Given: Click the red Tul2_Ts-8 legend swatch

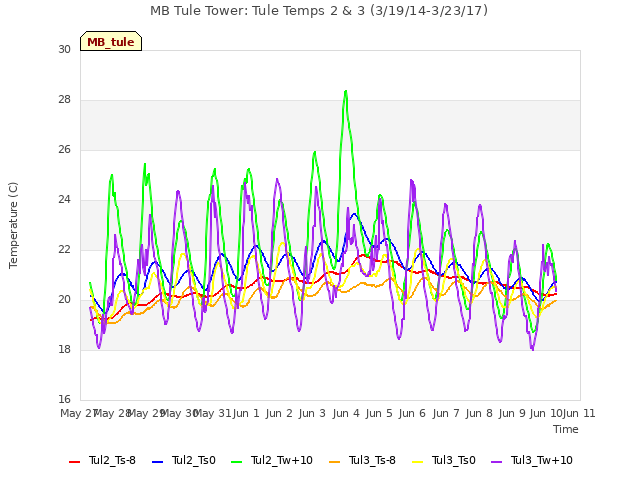Looking at the screenshot, I should 74,462.
